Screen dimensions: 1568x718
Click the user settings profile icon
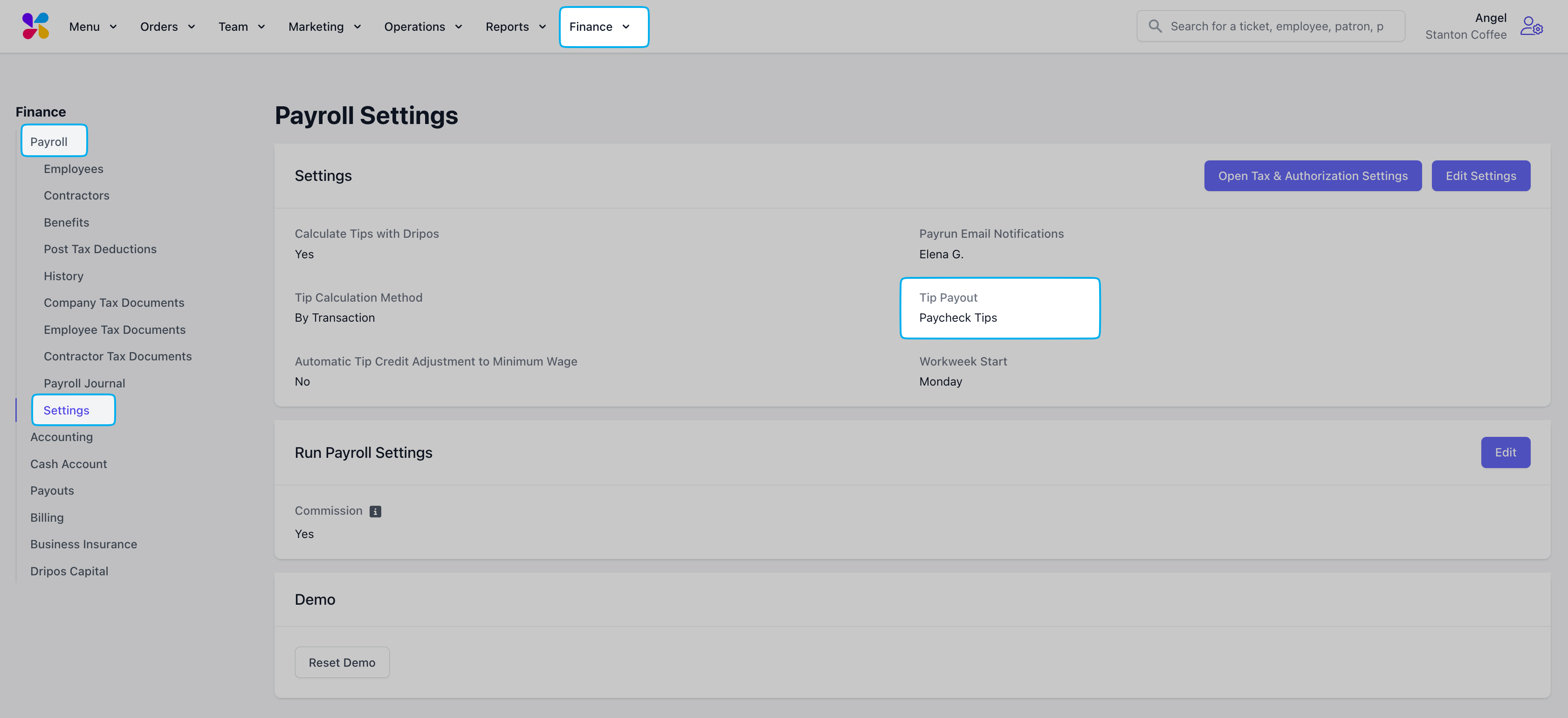1531,26
